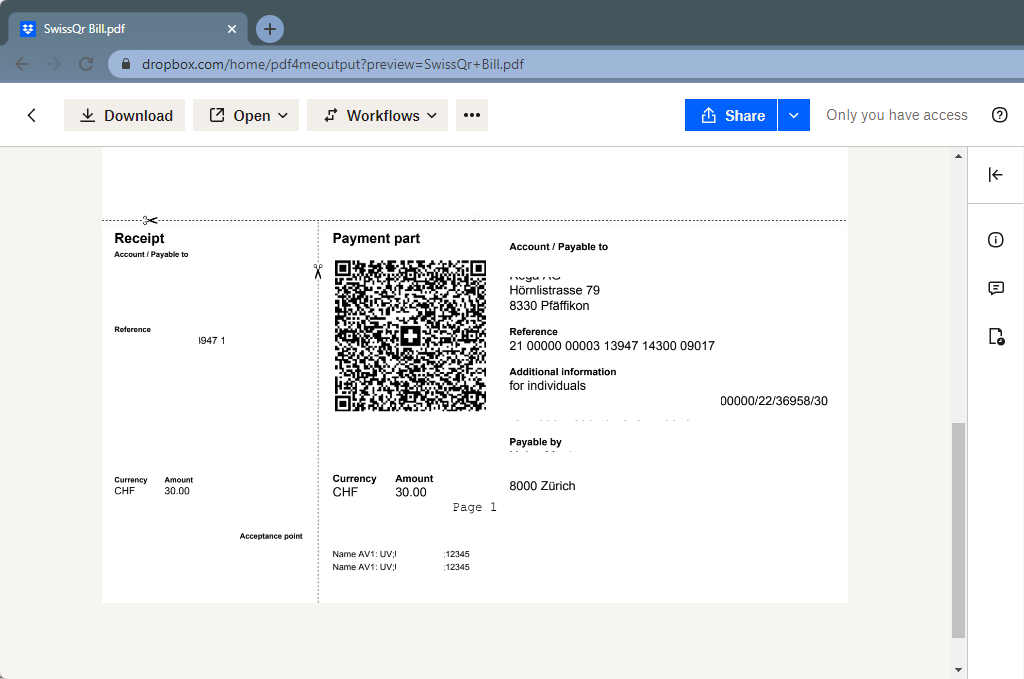Viewport: 1024px width, 679px height.
Task: Open the info panel icon
Action: point(995,240)
